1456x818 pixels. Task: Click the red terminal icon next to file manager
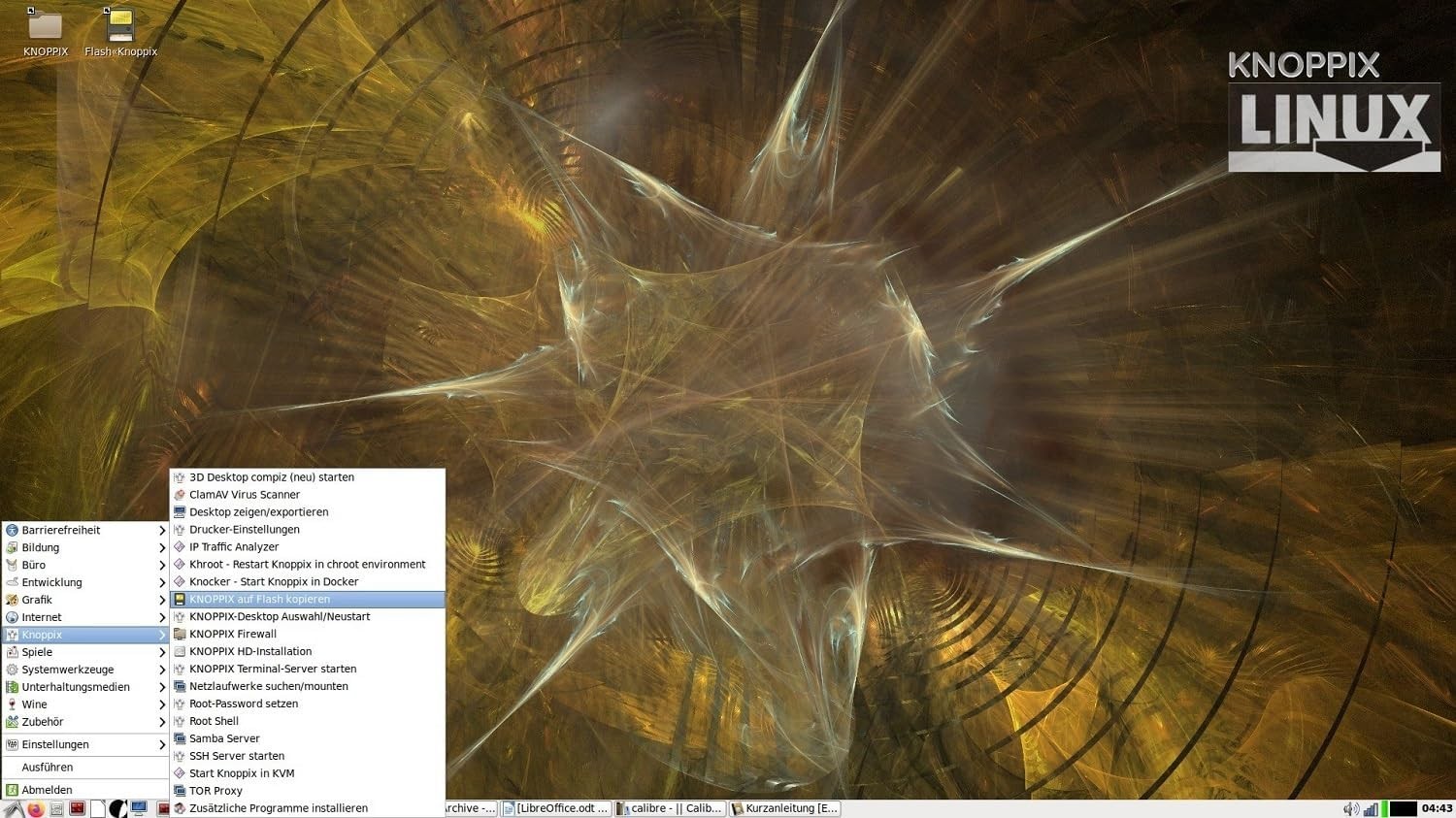[x=78, y=809]
